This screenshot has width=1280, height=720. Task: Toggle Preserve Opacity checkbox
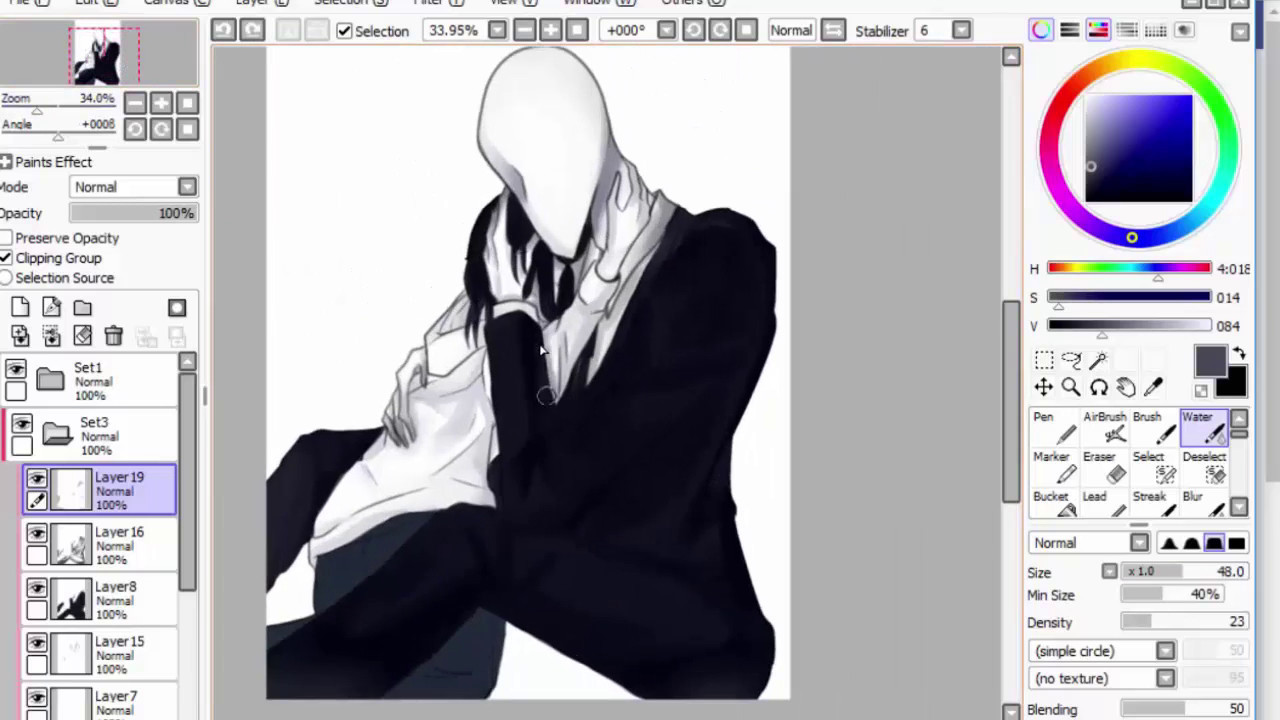pos(6,238)
